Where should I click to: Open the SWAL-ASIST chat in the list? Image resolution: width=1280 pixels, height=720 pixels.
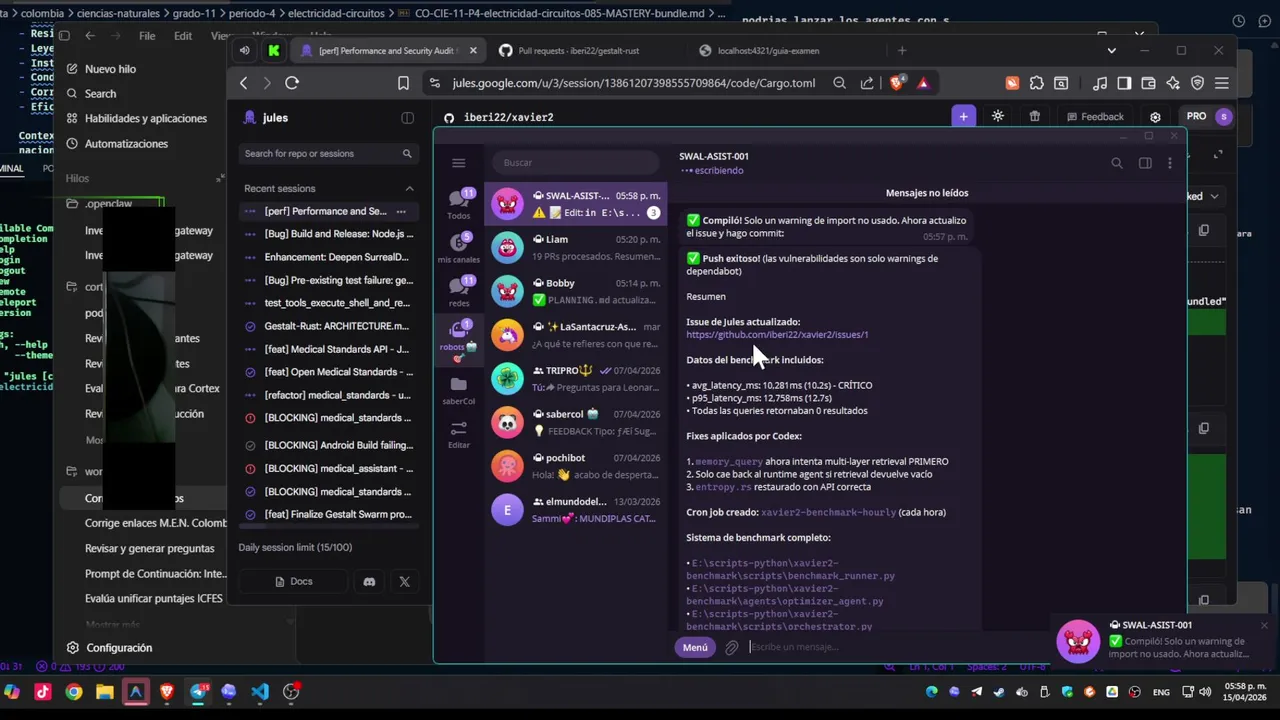pos(576,204)
